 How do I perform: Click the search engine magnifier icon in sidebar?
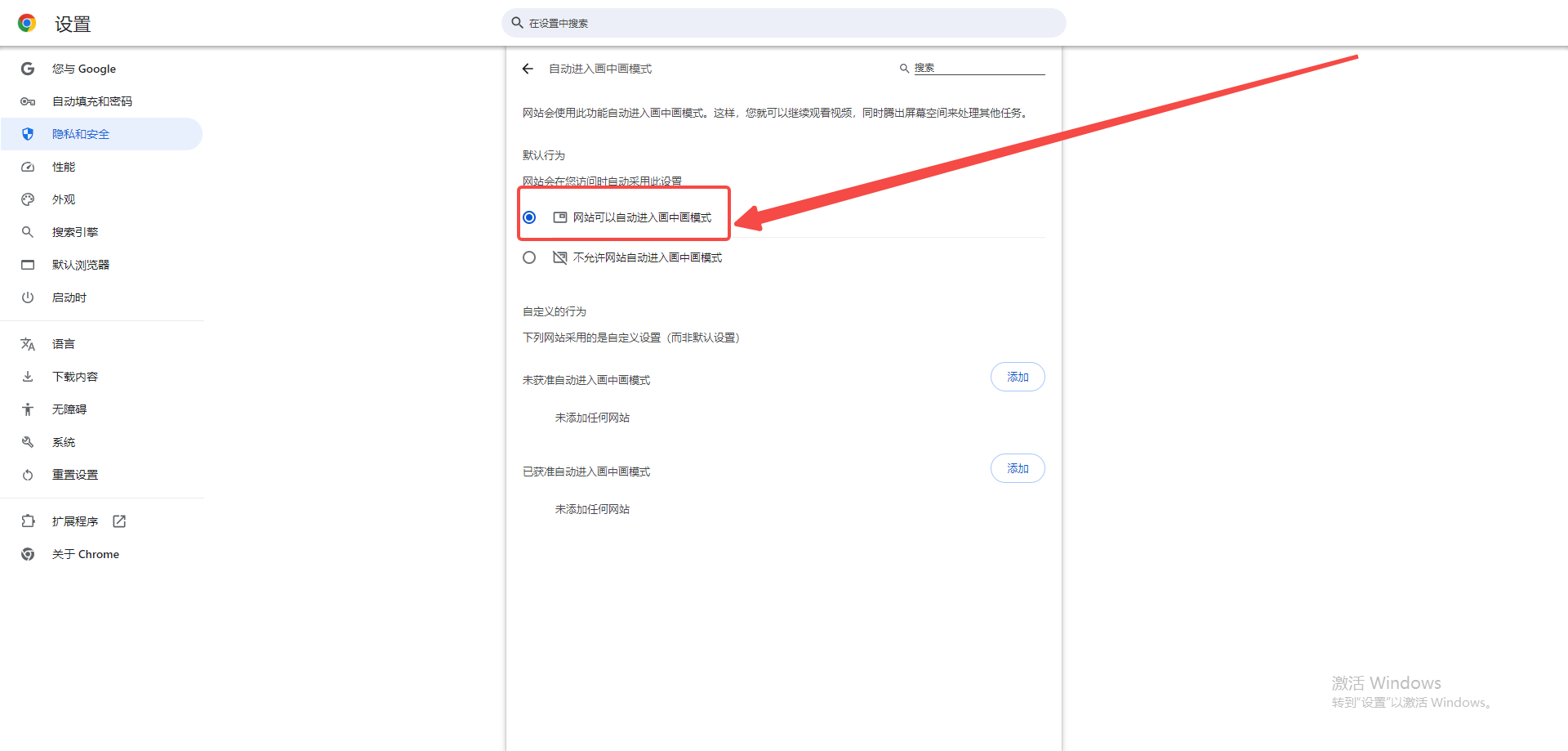tap(28, 232)
